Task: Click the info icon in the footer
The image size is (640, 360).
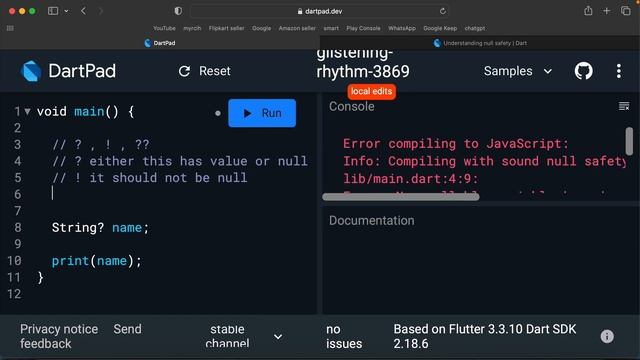Action: click(x=607, y=336)
